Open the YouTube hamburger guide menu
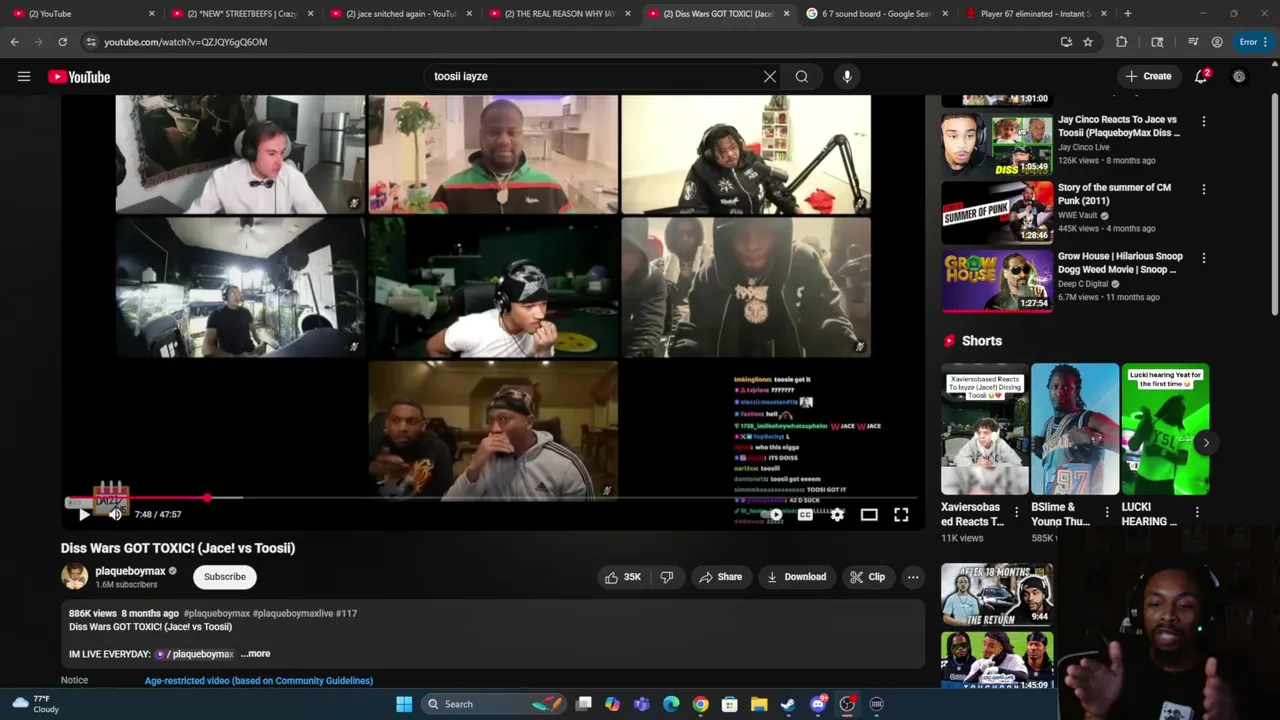This screenshot has height=720, width=1280. click(24, 77)
